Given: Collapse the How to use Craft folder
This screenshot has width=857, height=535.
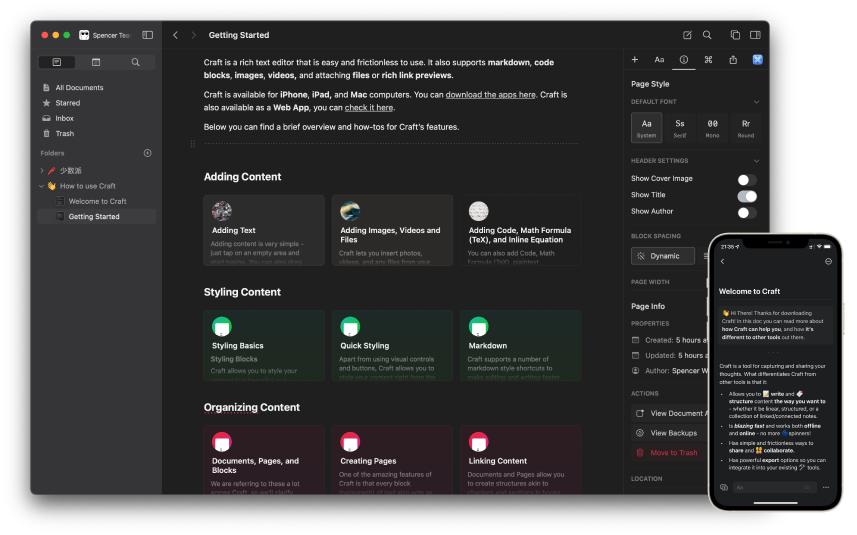Looking at the screenshot, I should point(42,186).
